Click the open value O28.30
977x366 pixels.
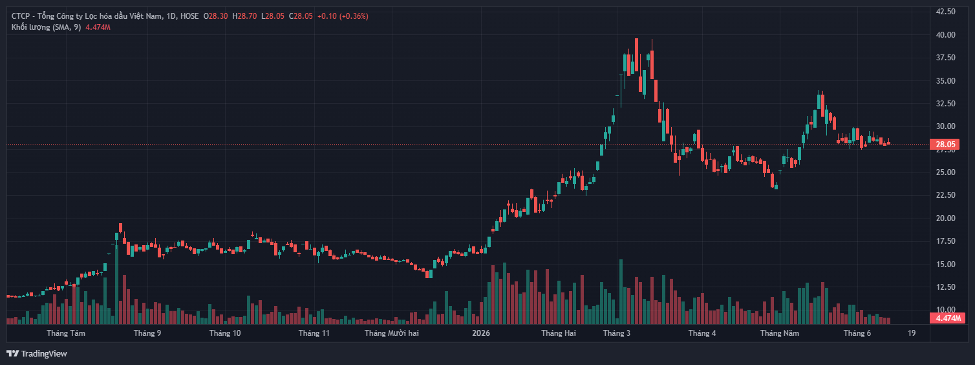(x=216, y=16)
